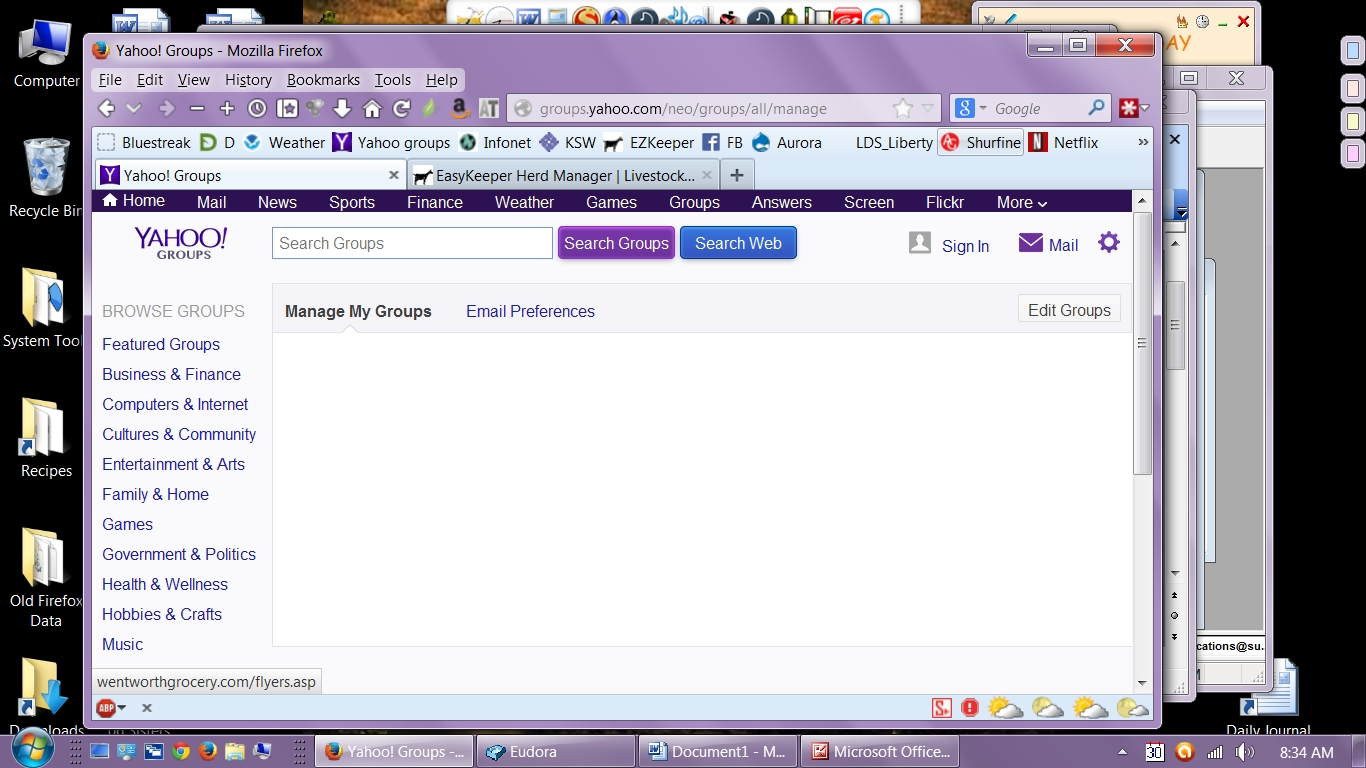Viewport: 1366px width, 768px height.
Task: Click the Edit Groups button
Action: 1069,310
